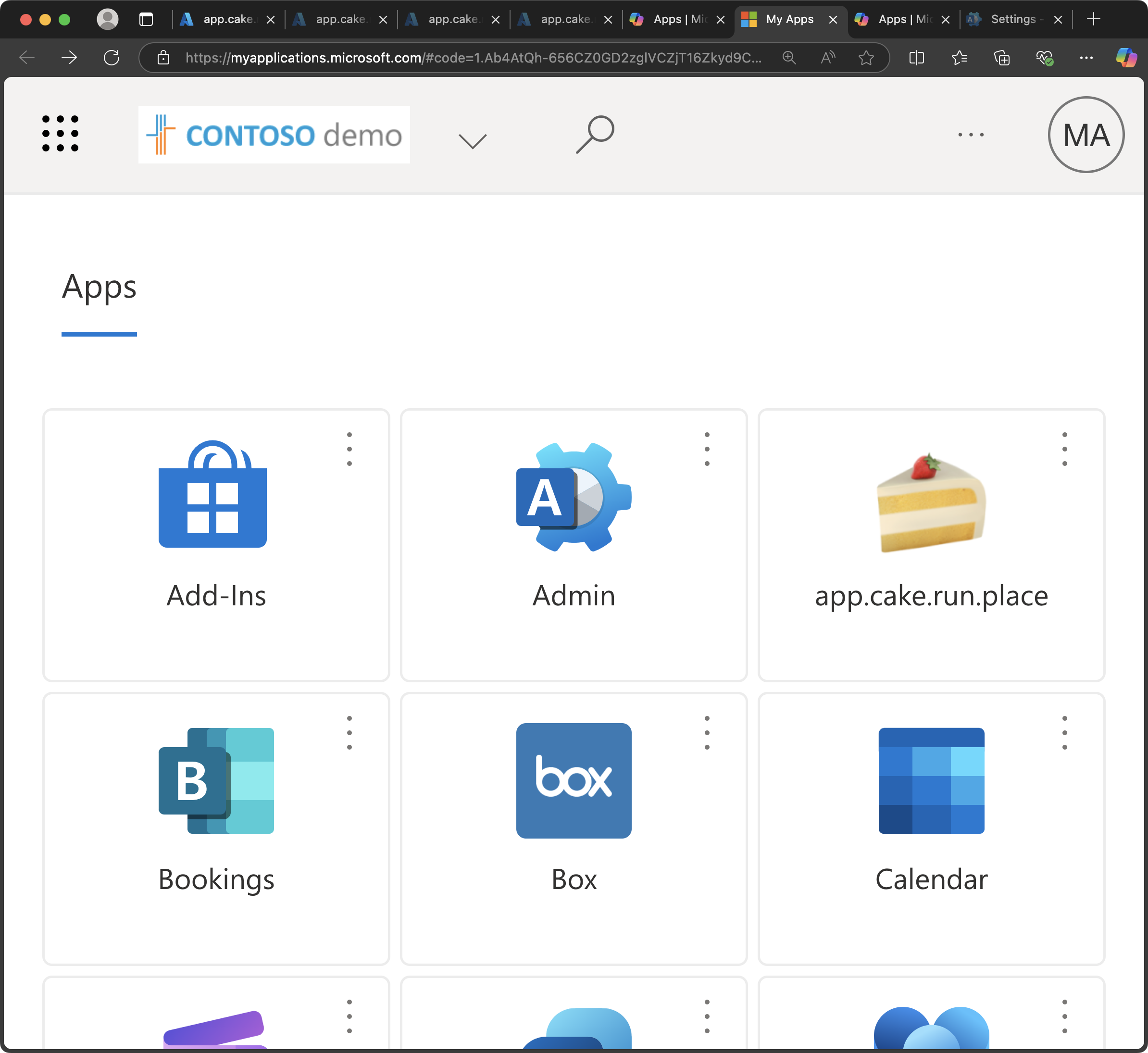Select the Apps tab heading
The width and height of the screenshot is (1148, 1053).
pyautogui.click(x=99, y=287)
